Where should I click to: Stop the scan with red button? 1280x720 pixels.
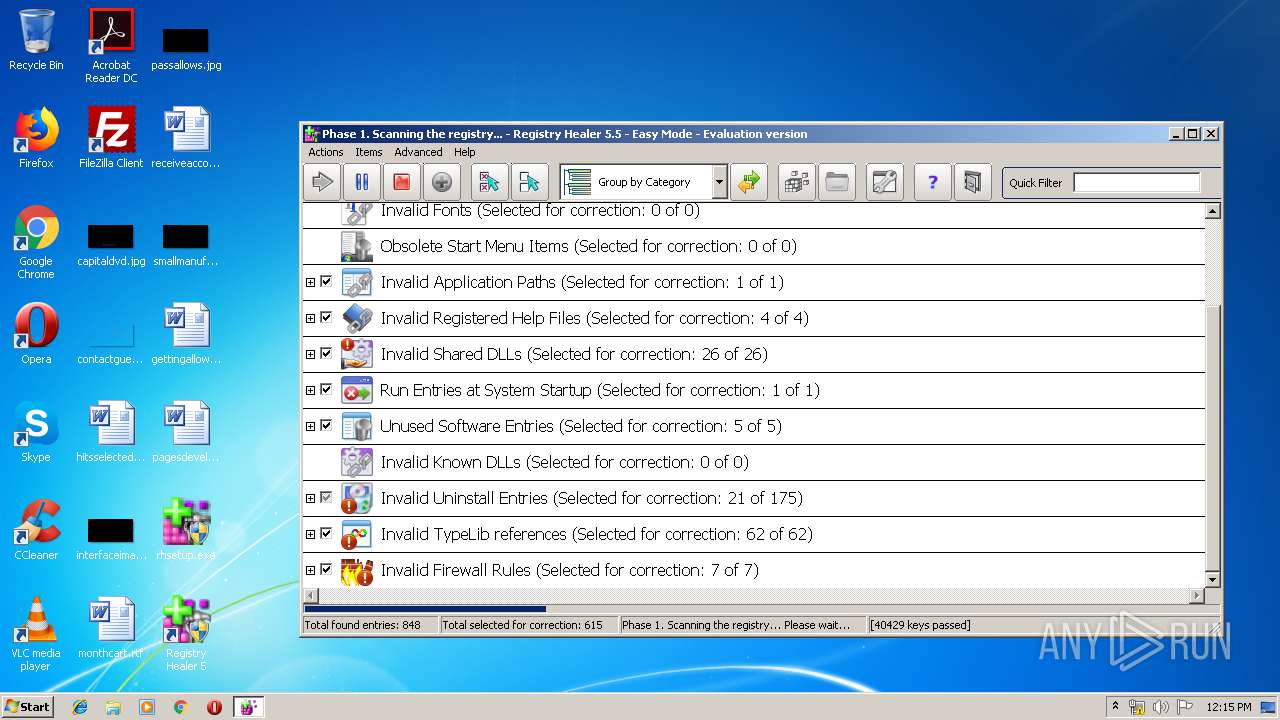click(x=401, y=182)
